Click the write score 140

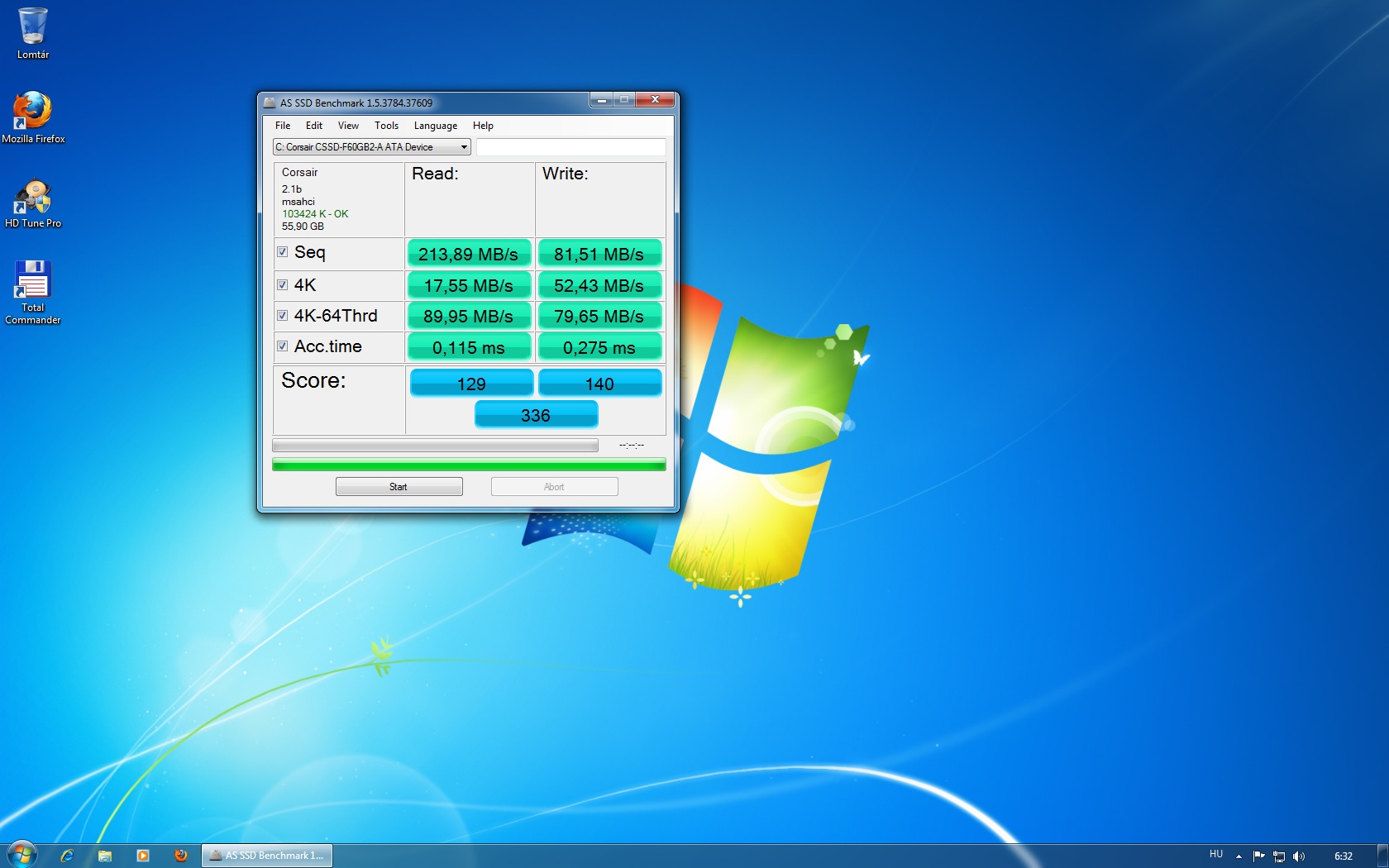tap(599, 384)
